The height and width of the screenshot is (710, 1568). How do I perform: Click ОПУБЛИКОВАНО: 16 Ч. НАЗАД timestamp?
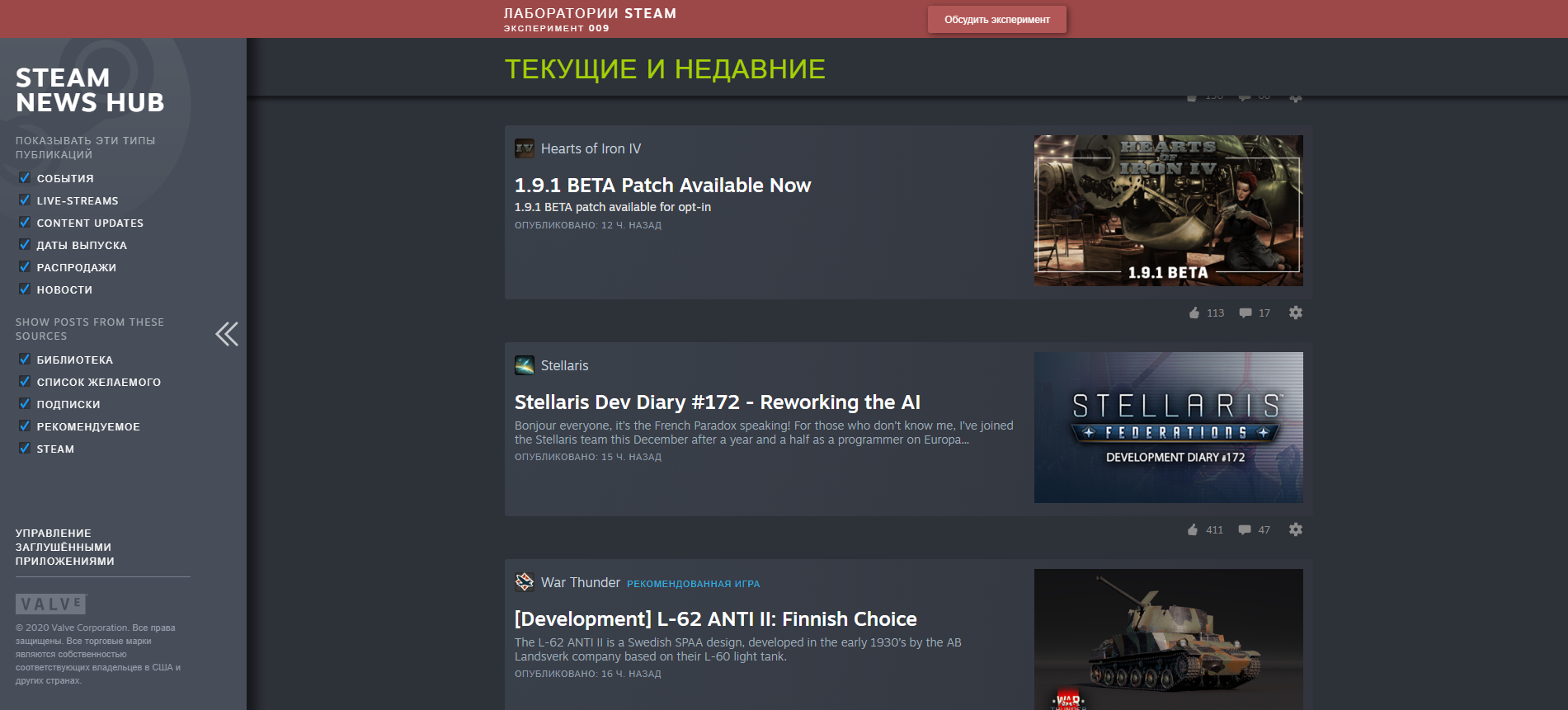(x=588, y=674)
